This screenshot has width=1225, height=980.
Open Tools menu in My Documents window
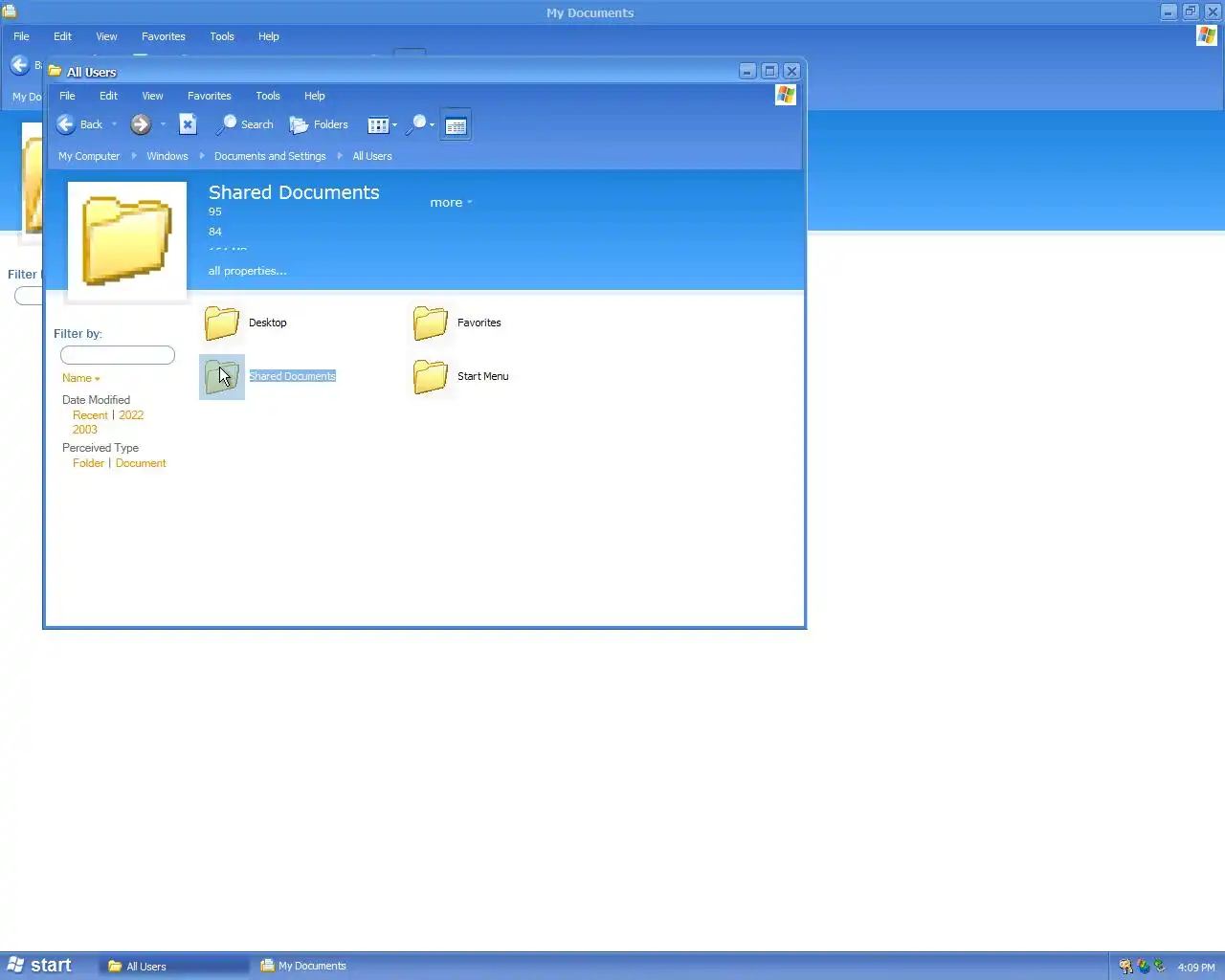pos(222,36)
